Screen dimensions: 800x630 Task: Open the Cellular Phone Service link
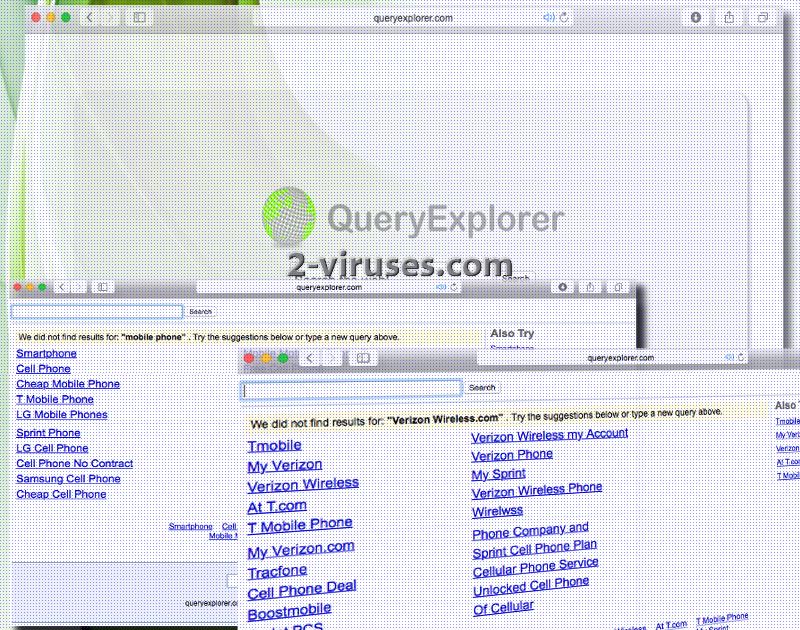[x=536, y=567]
